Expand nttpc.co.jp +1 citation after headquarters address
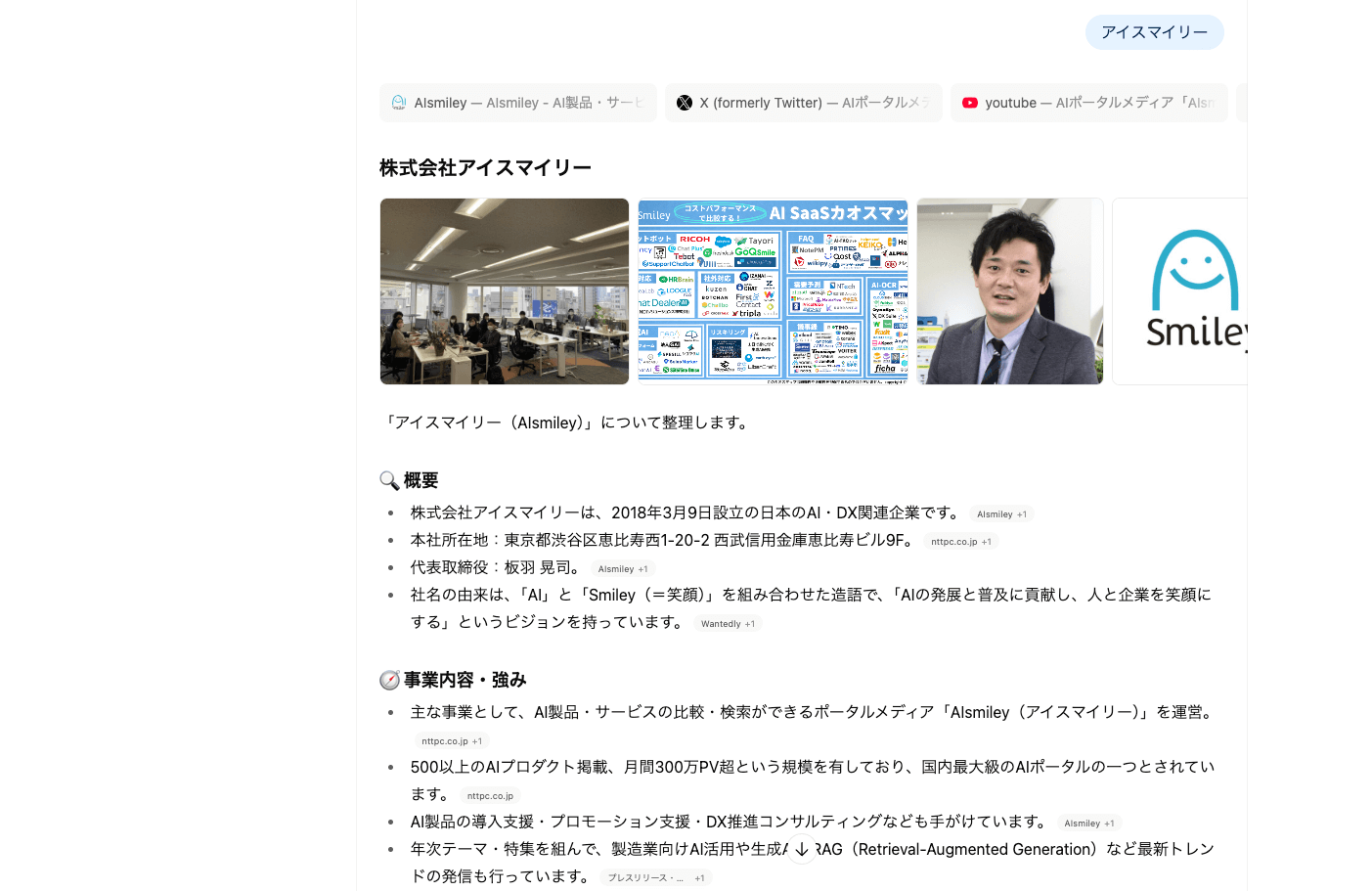The height and width of the screenshot is (891, 1372). [x=960, y=542]
